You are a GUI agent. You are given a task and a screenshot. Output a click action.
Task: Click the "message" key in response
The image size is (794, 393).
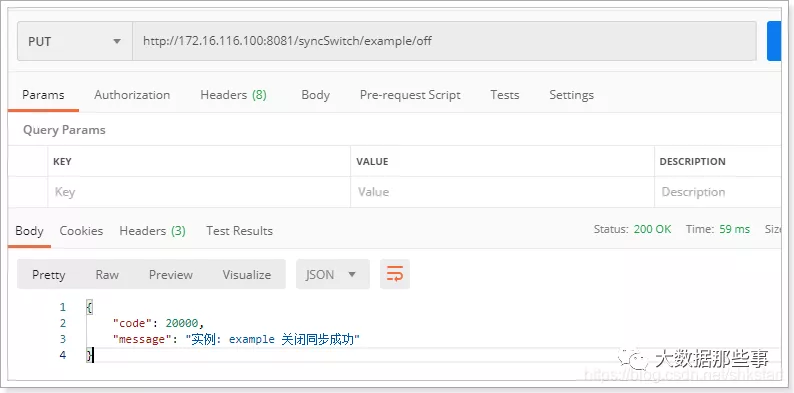click(x=141, y=339)
